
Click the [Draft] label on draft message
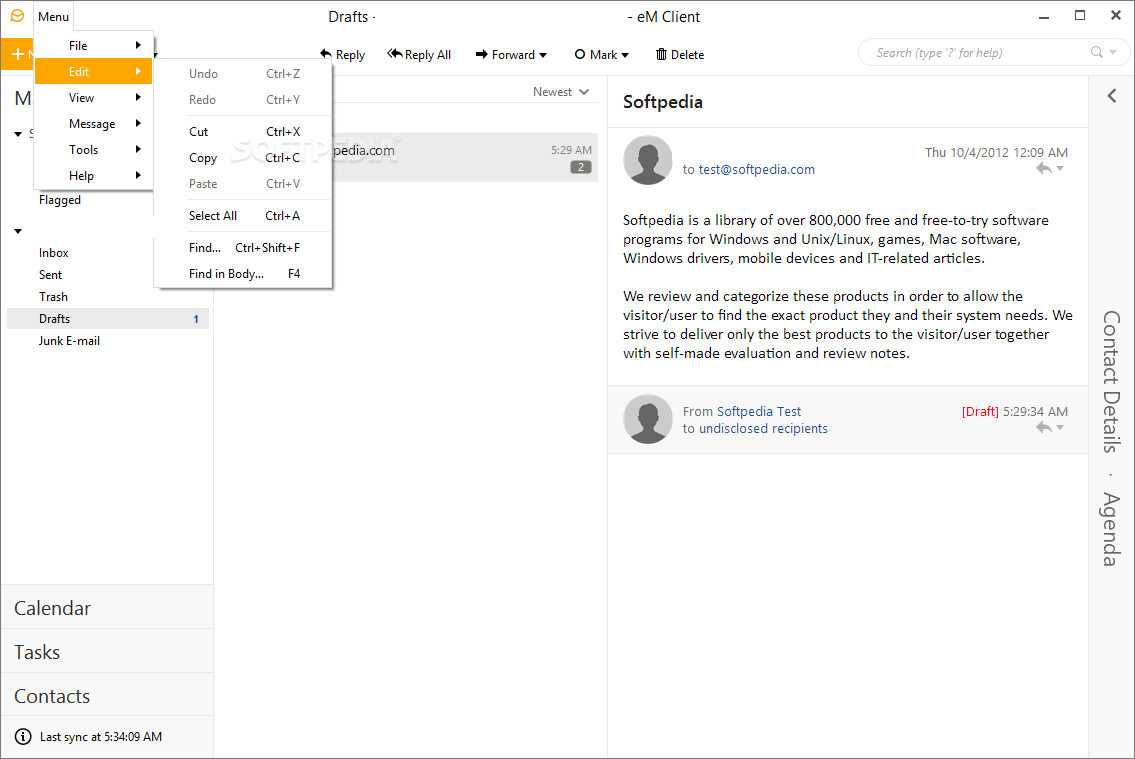pyautogui.click(x=980, y=411)
